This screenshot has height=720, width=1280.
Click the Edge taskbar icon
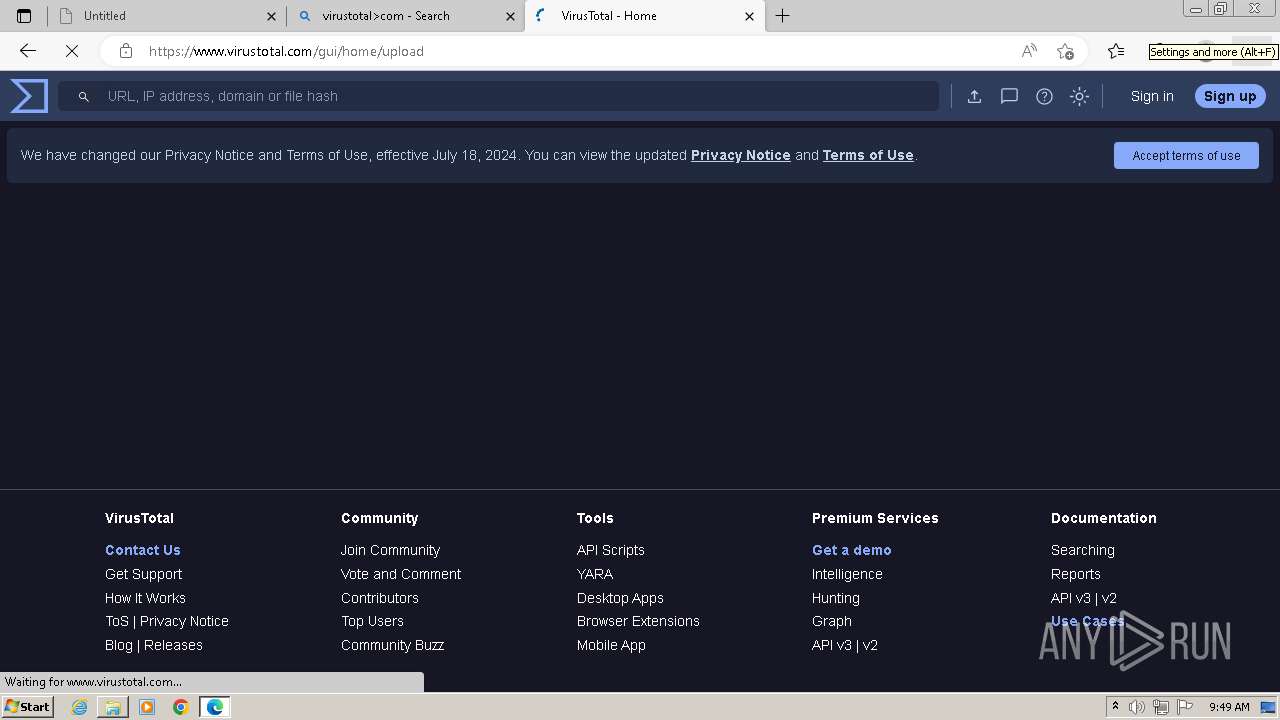215,707
